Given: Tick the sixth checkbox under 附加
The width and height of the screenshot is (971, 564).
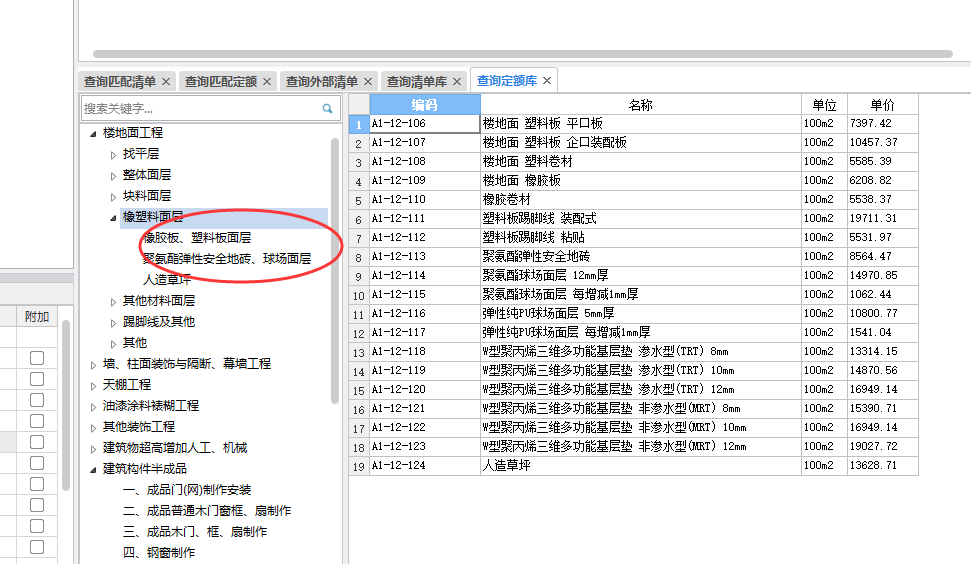Looking at the screenshot, I should [37, 463].
